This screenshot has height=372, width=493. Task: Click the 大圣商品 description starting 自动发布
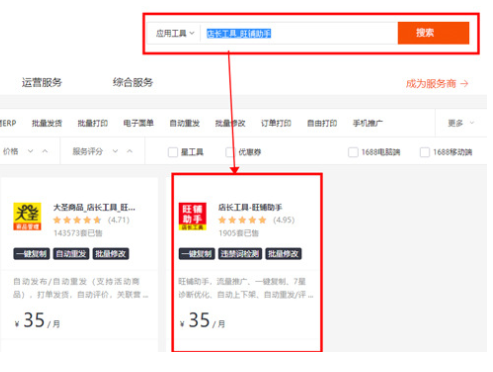click(81, 288)
